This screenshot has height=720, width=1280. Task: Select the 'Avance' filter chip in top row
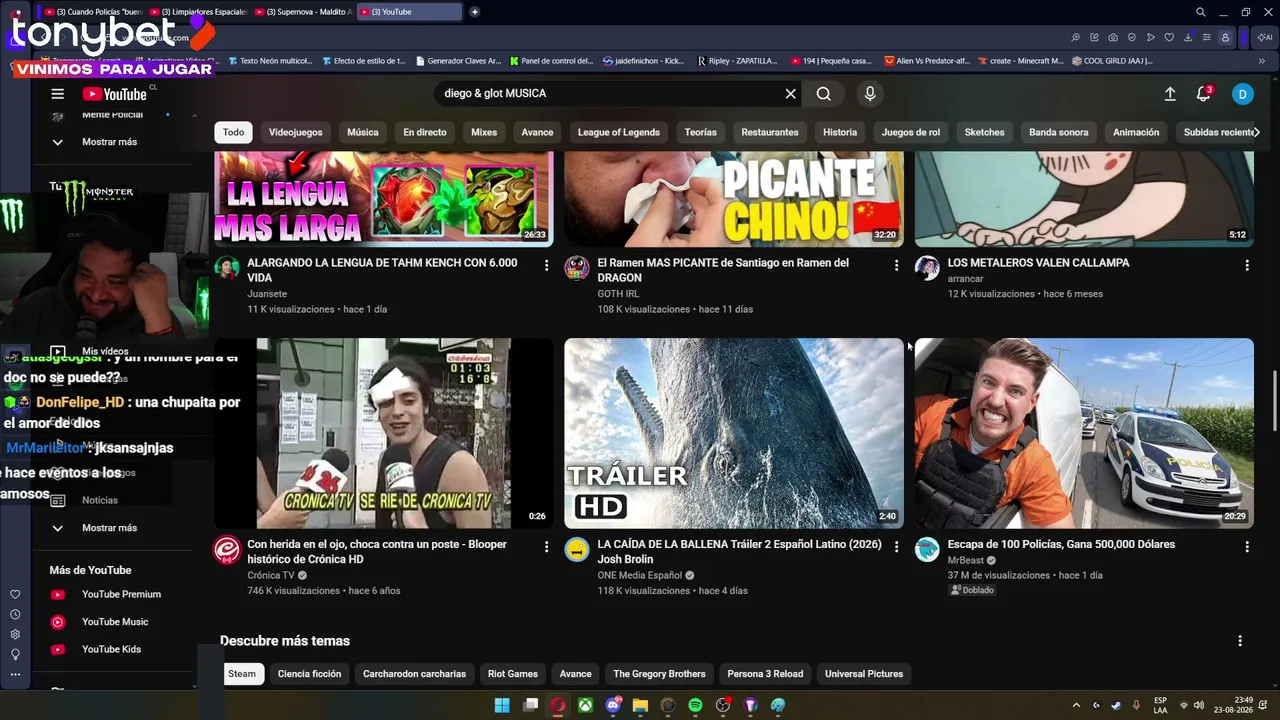click(537, 132)
